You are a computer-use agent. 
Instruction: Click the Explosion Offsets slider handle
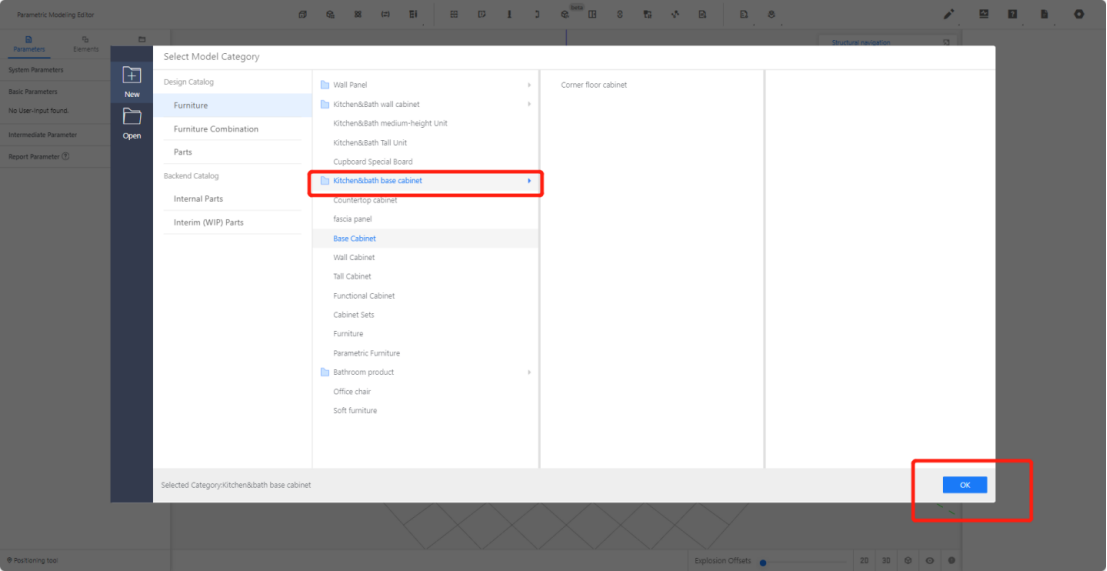[x=763, y=562]
